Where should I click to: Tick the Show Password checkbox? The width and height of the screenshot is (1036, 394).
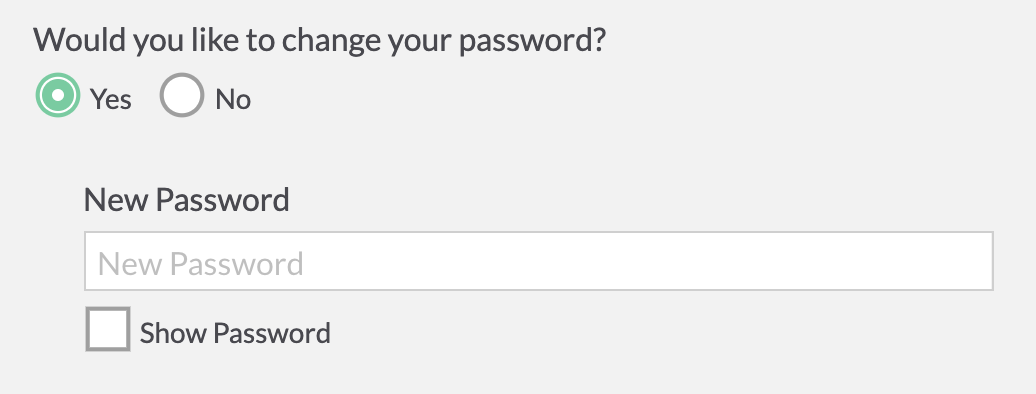tap(108, 329)
